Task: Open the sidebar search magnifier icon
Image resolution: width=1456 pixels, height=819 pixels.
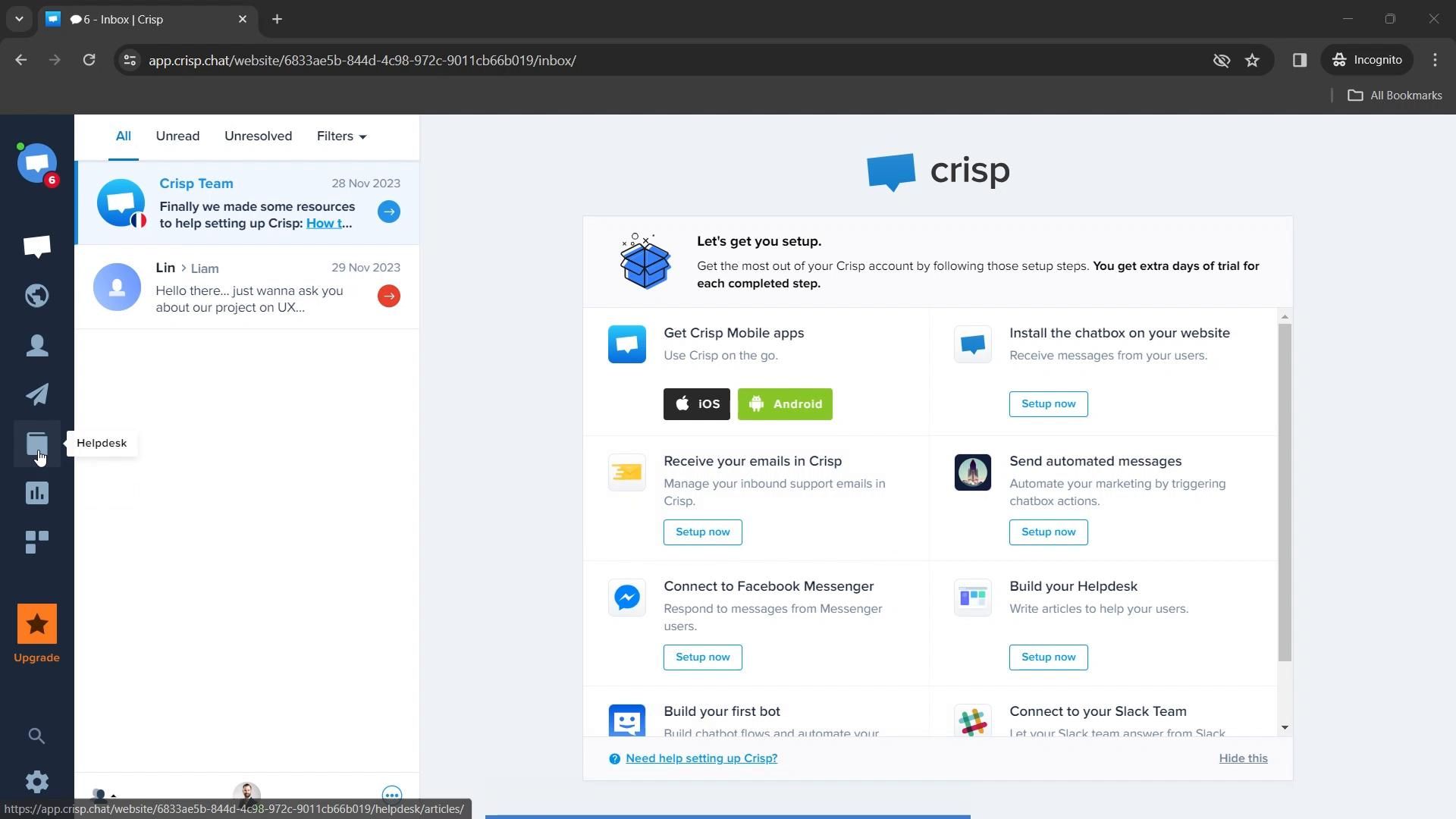Action: click(36, 736)
